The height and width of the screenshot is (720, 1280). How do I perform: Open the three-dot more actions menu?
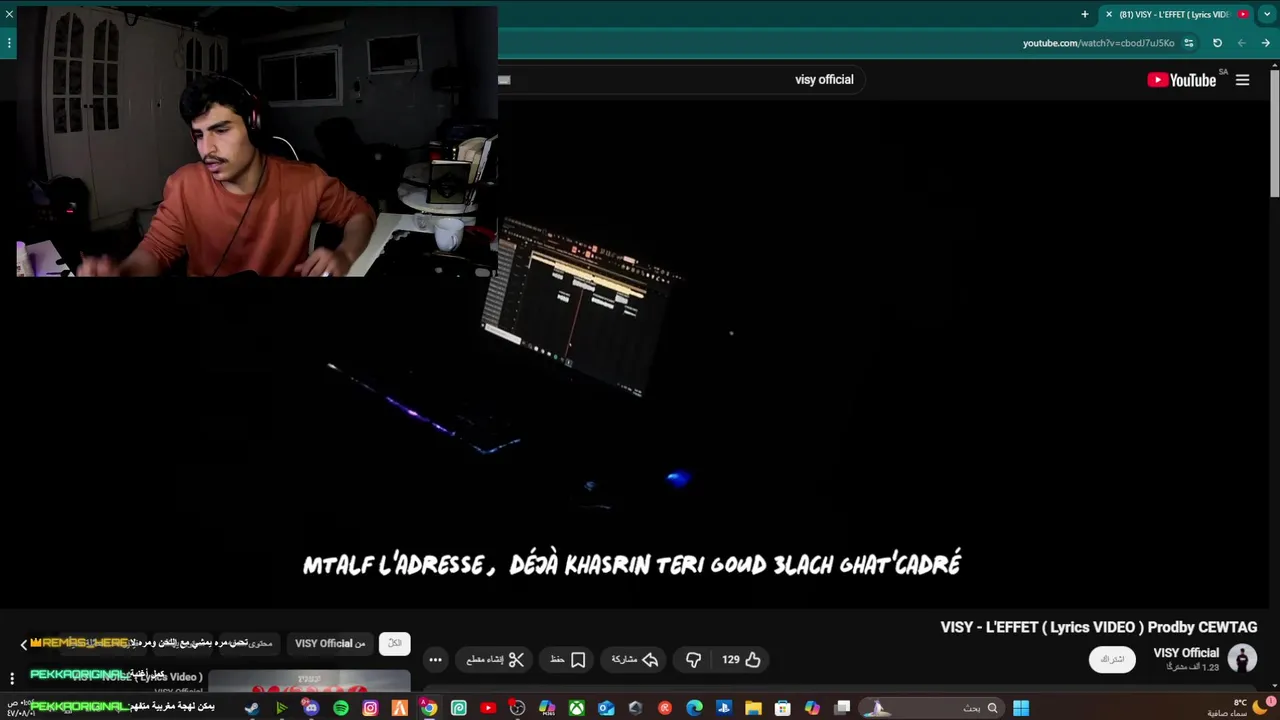435,660
